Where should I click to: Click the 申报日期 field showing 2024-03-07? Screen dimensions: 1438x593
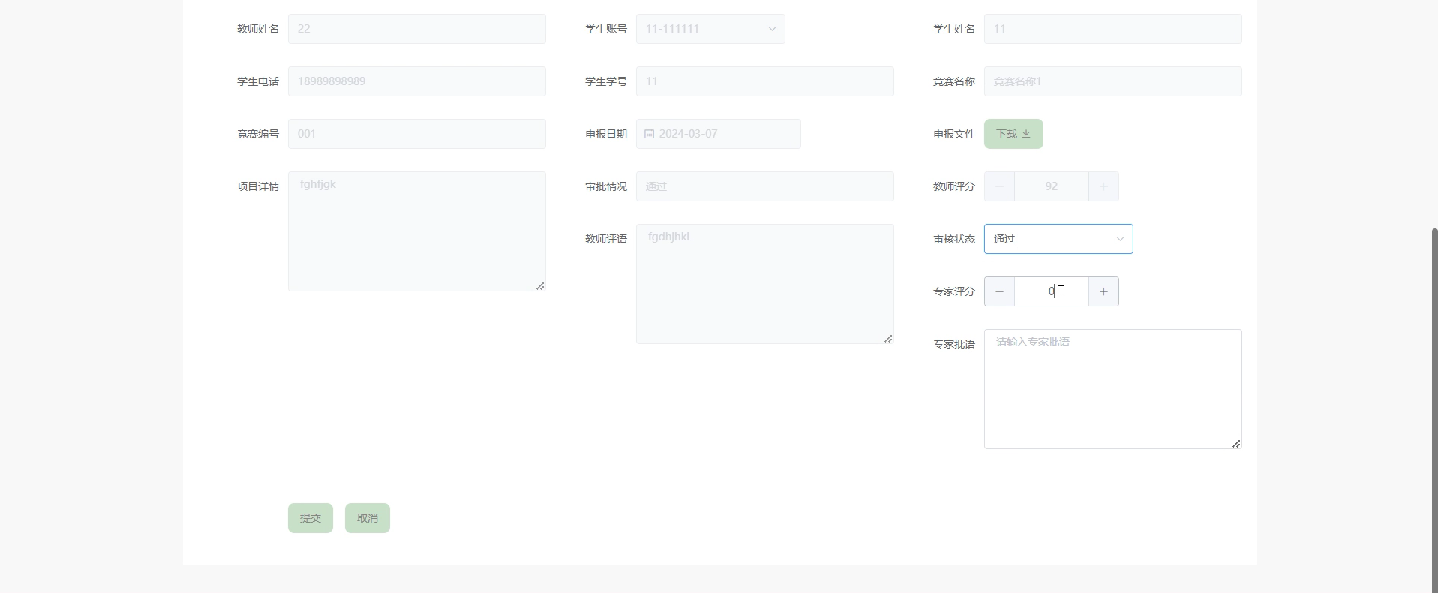coord(718,134)
